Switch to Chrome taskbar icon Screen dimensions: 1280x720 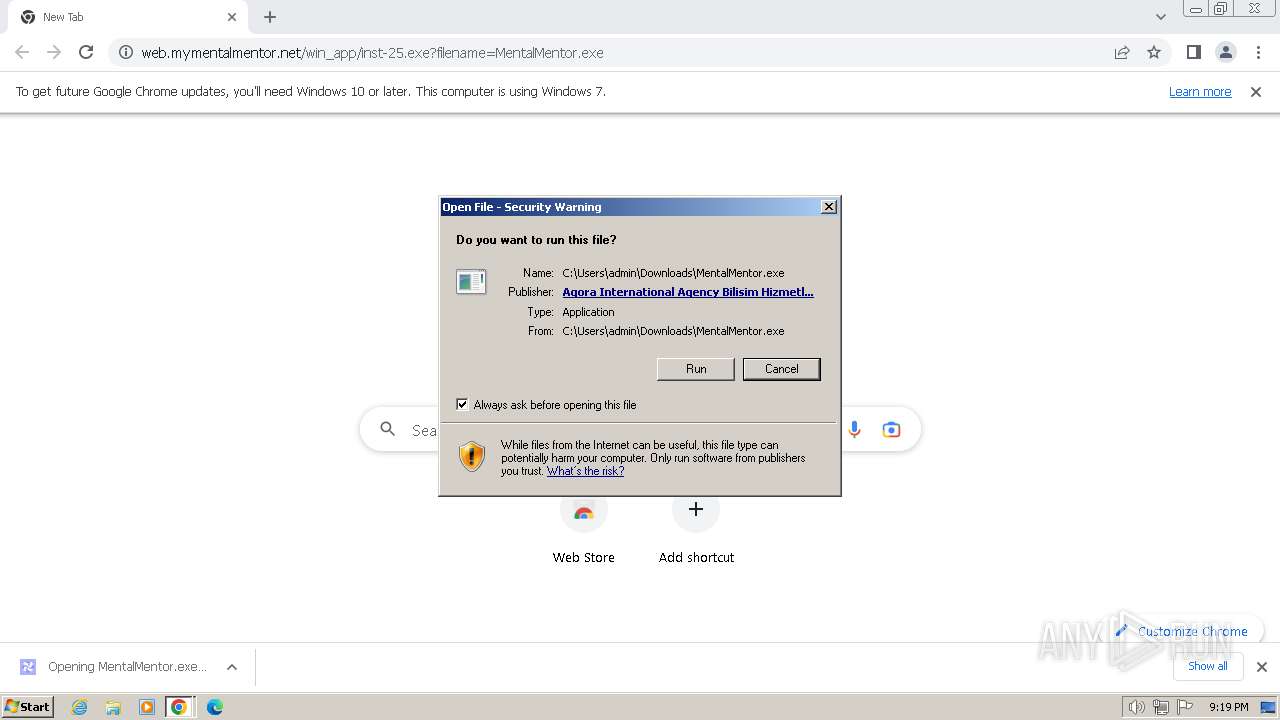point(179,707)
